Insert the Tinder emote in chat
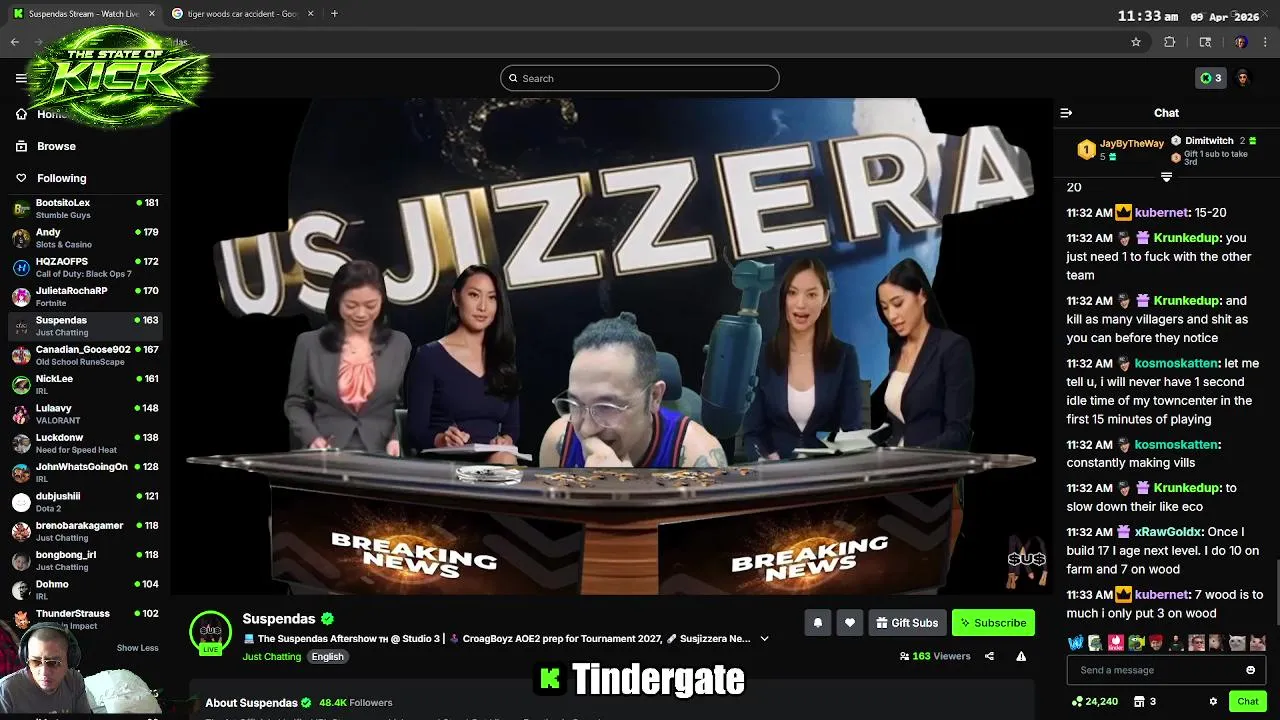 1116,643
